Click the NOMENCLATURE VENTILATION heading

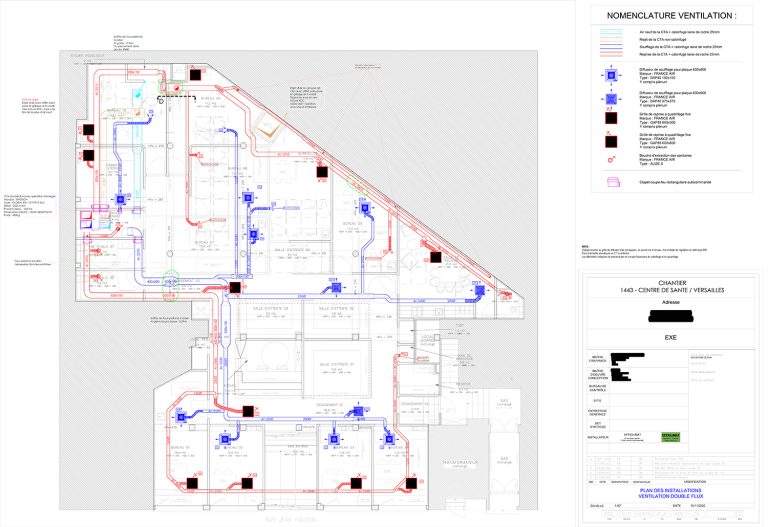(671, 17)
